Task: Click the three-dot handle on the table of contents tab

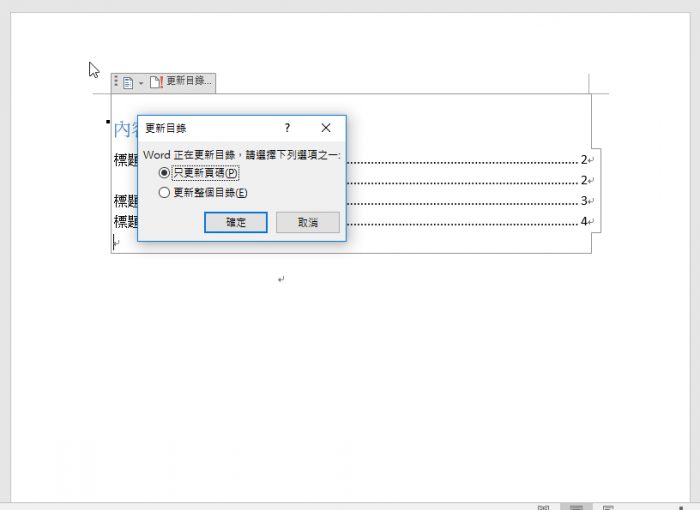Action: pos(116,81)
